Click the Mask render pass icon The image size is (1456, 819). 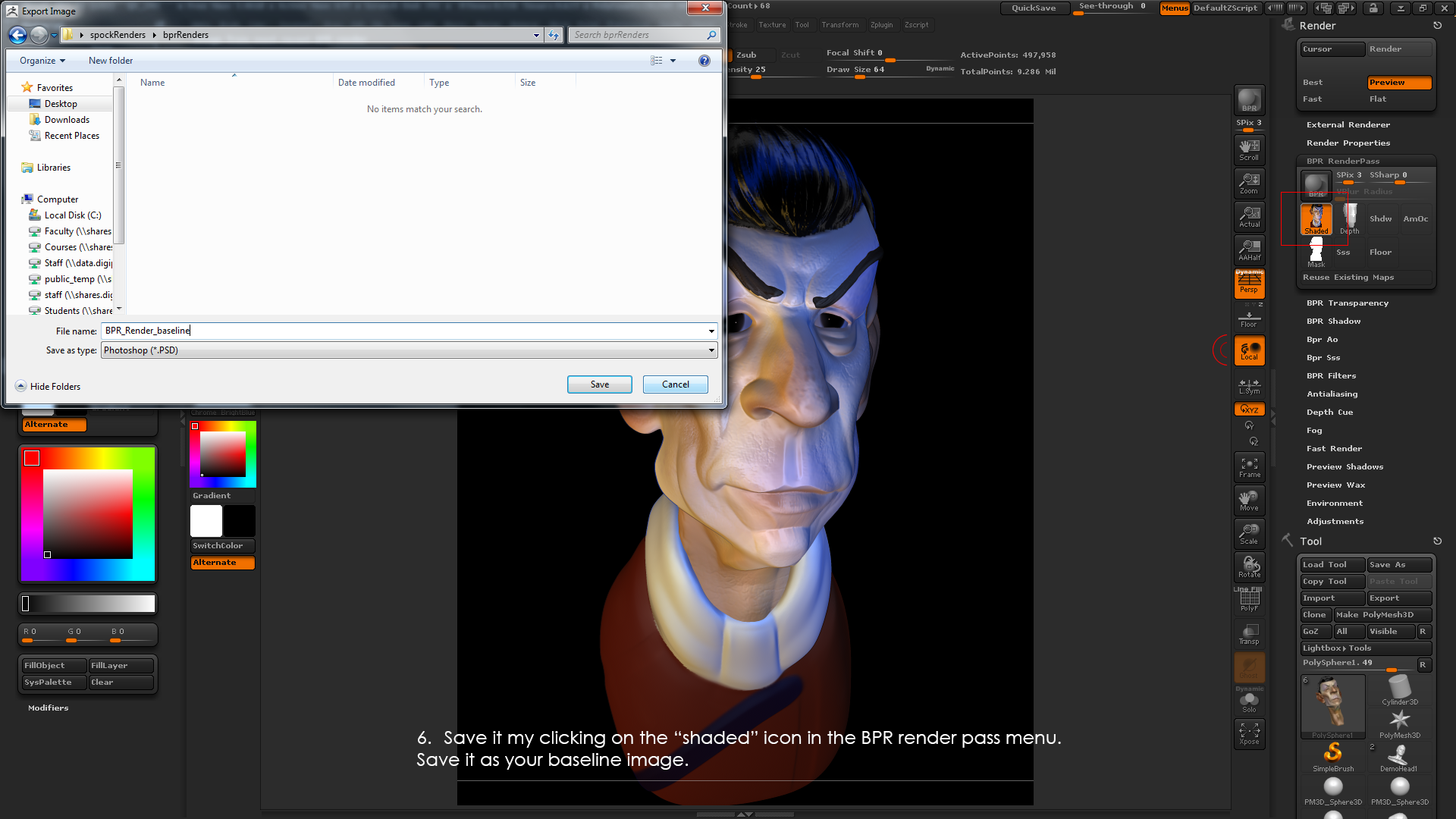[x=1316, y=253]
